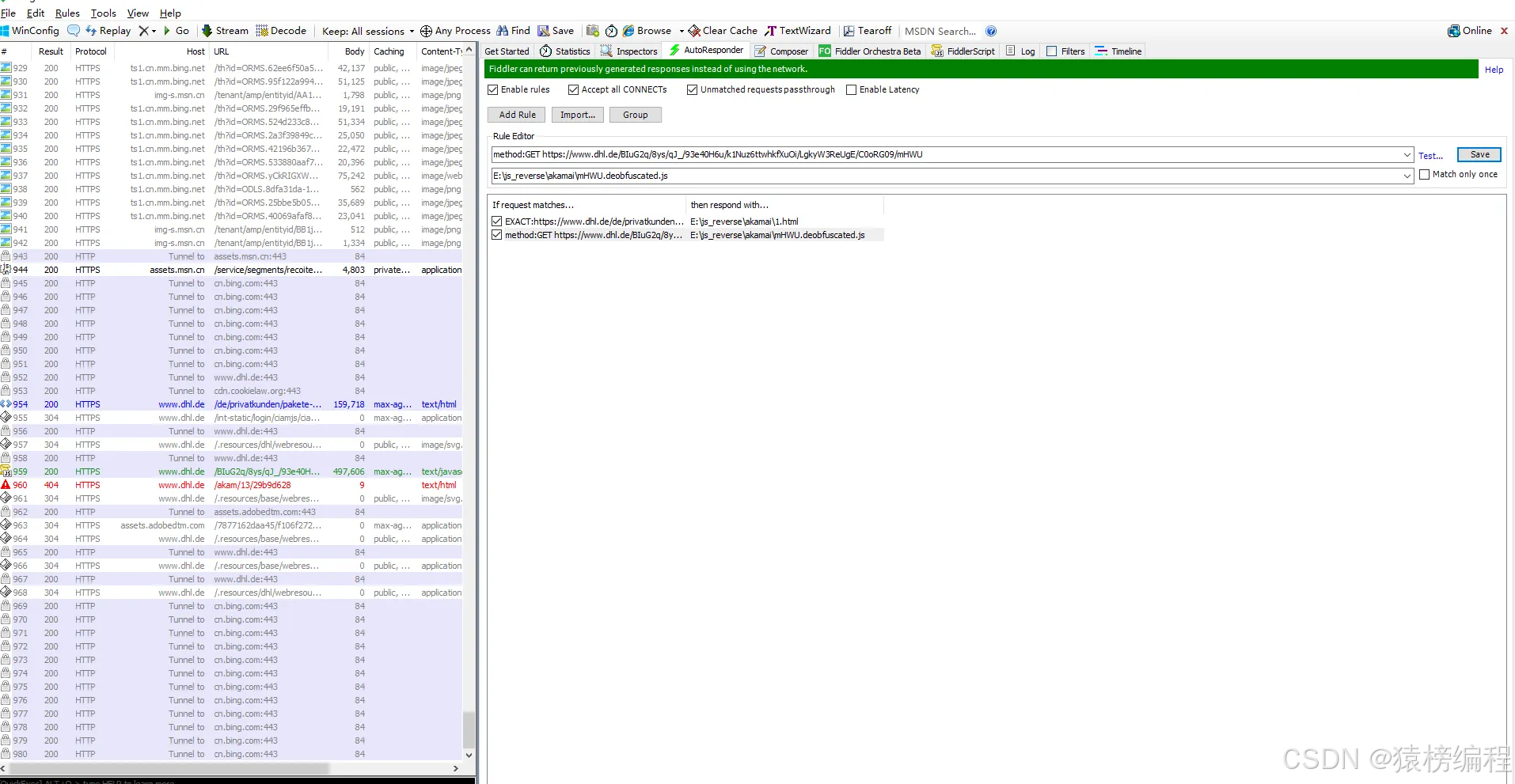Replay the selected sessions
1515x784 pixels.
108,31
